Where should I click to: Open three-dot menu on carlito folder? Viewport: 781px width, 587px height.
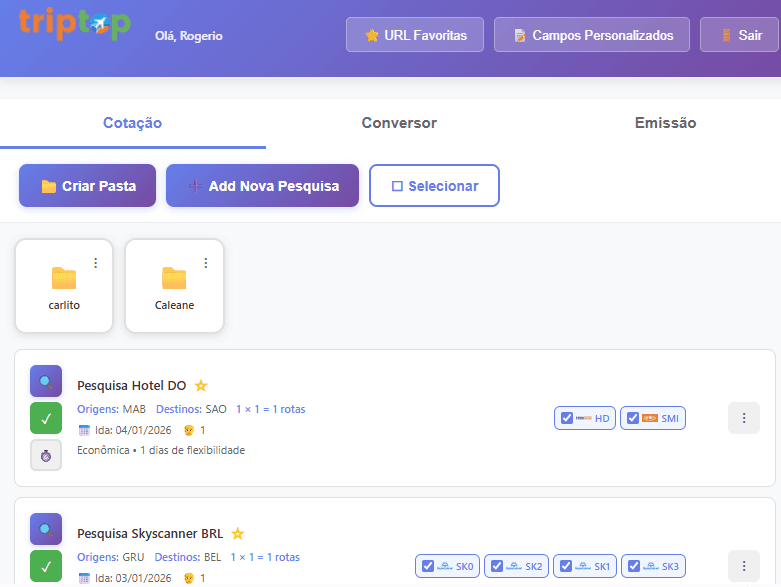pyautogui.click(x=96, y=263)
